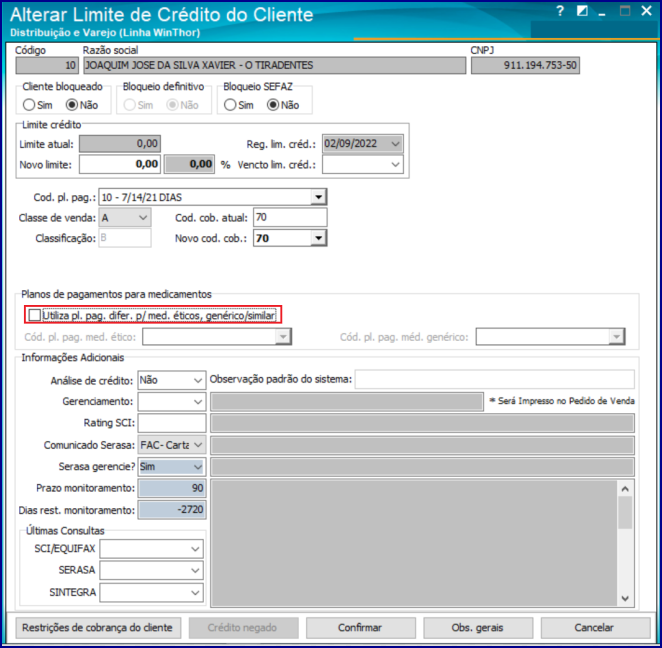
Task: Click the Cancelar button
Action: click(594, 628)
